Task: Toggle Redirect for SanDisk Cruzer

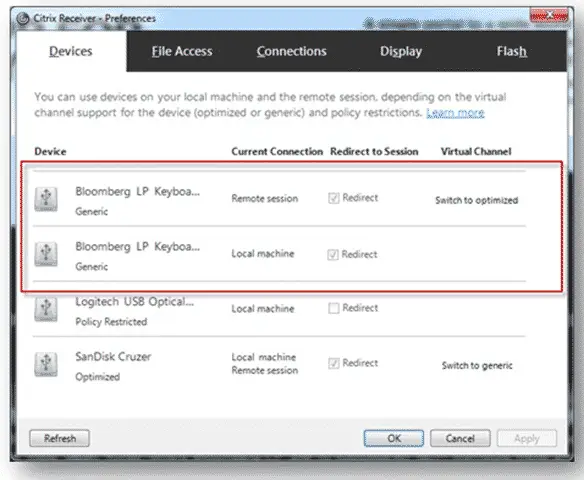Action: 334,363
